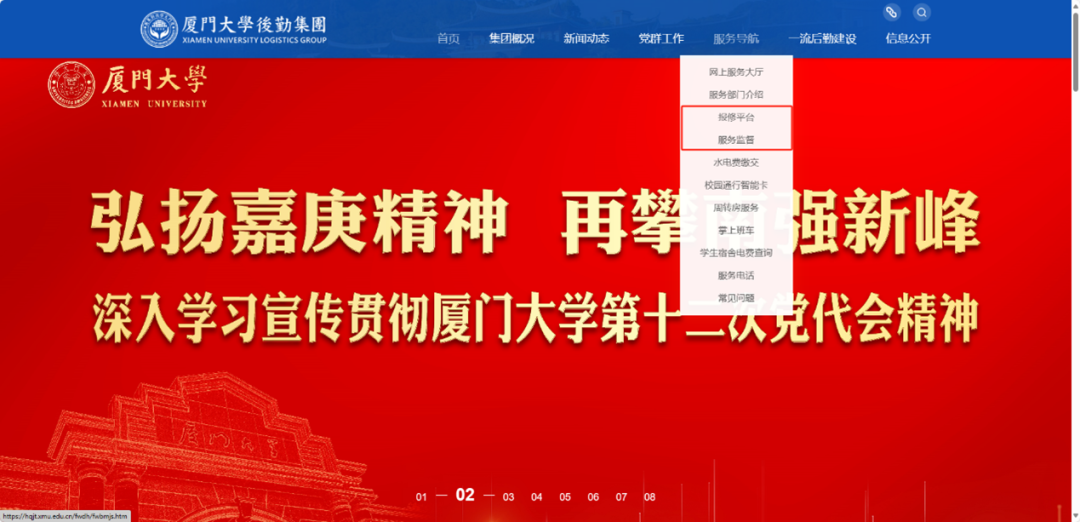Open the 报修平台 repair platform link

point(736,118)
